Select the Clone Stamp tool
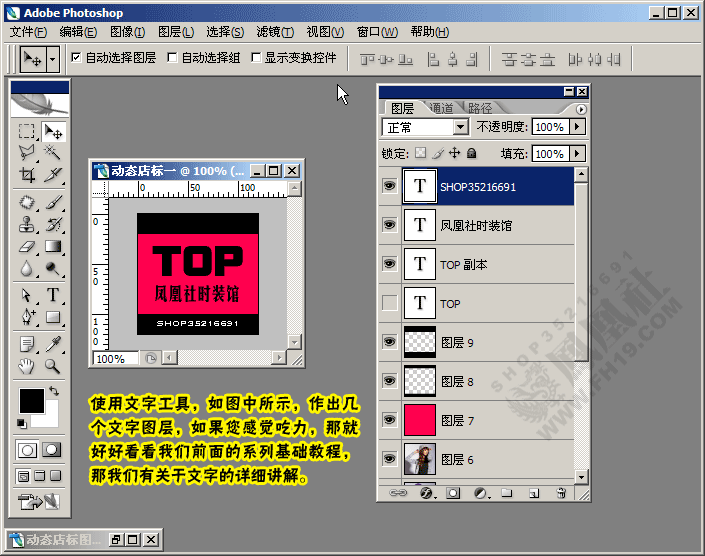This screenshot has width=705, height=556. [x=27, y=224]
